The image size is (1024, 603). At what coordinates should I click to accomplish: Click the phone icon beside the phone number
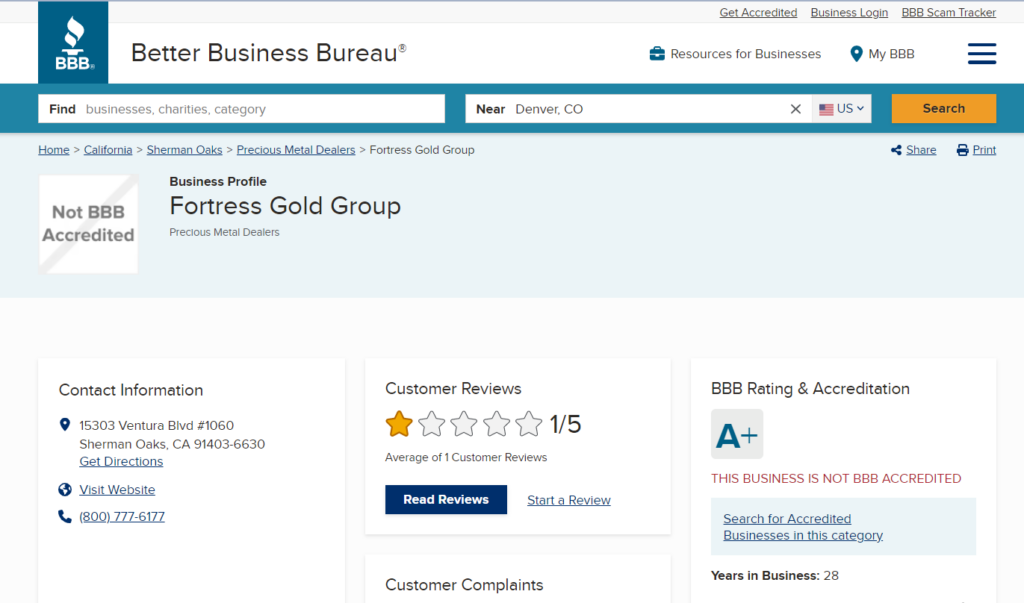pos(65,517)
